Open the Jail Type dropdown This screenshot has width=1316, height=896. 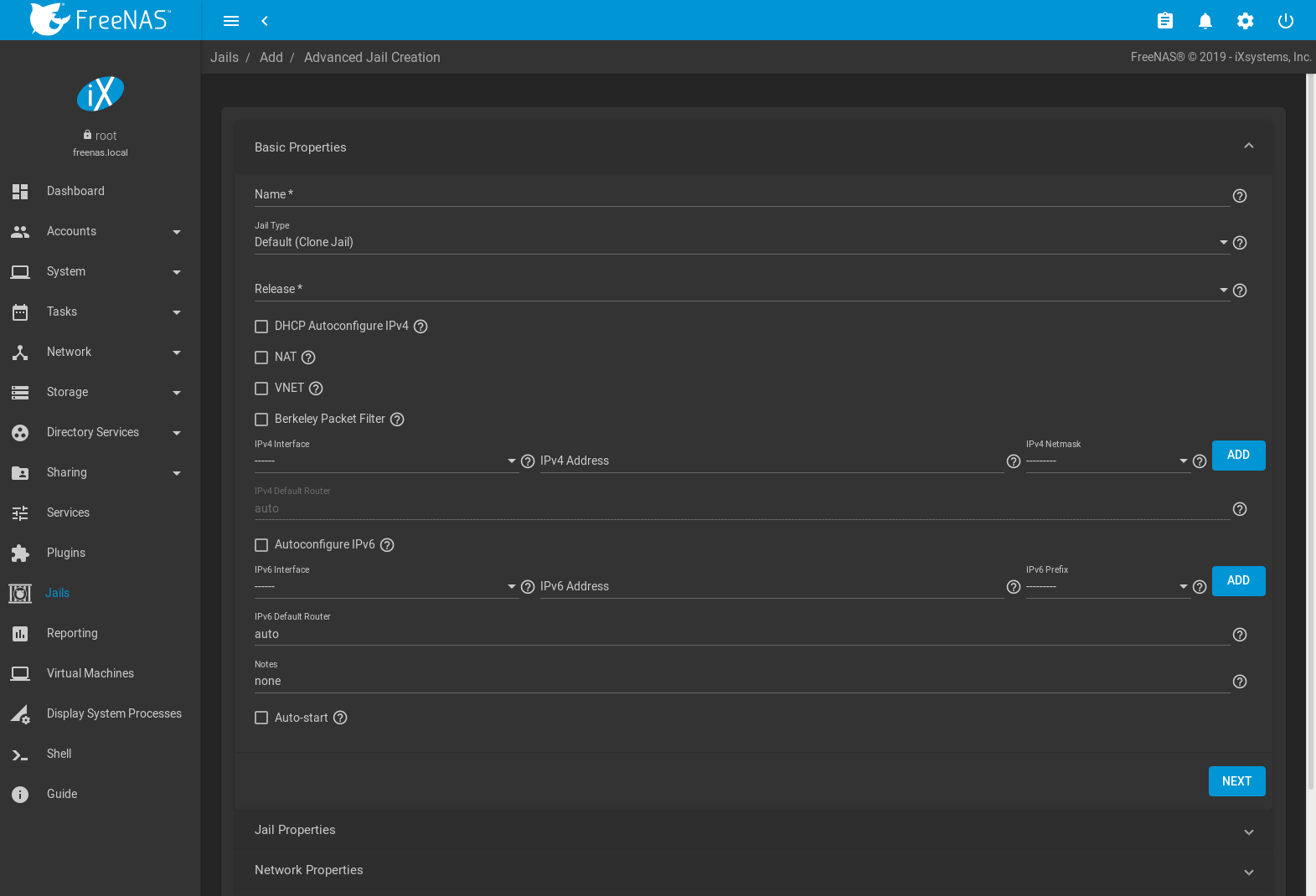737,242
